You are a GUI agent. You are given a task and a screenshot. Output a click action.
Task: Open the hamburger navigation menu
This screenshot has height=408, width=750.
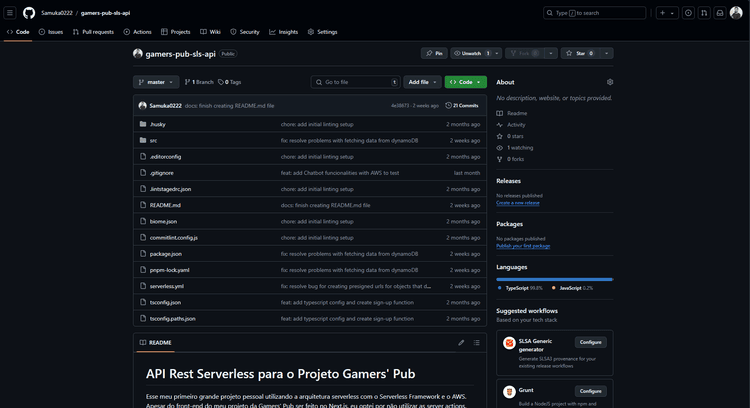coord(10,13)
